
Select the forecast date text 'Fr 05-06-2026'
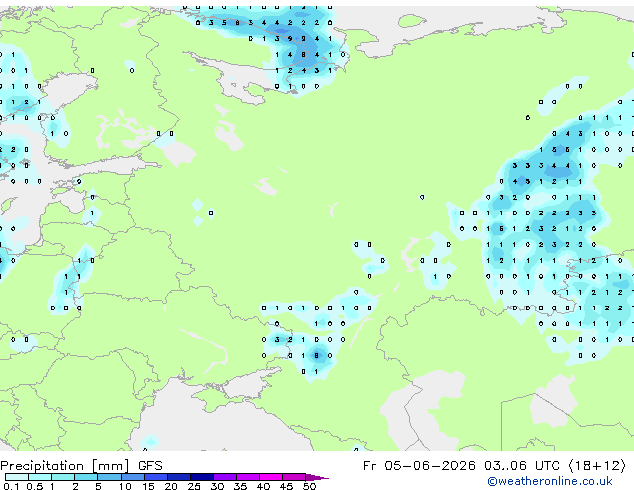point(419,466)
